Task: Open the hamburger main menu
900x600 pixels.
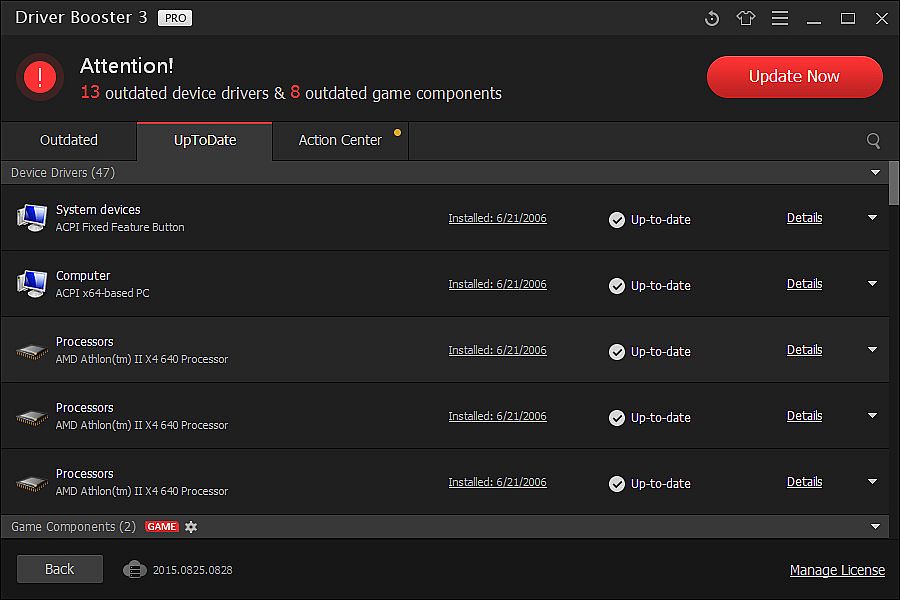Action: (780, 18)
